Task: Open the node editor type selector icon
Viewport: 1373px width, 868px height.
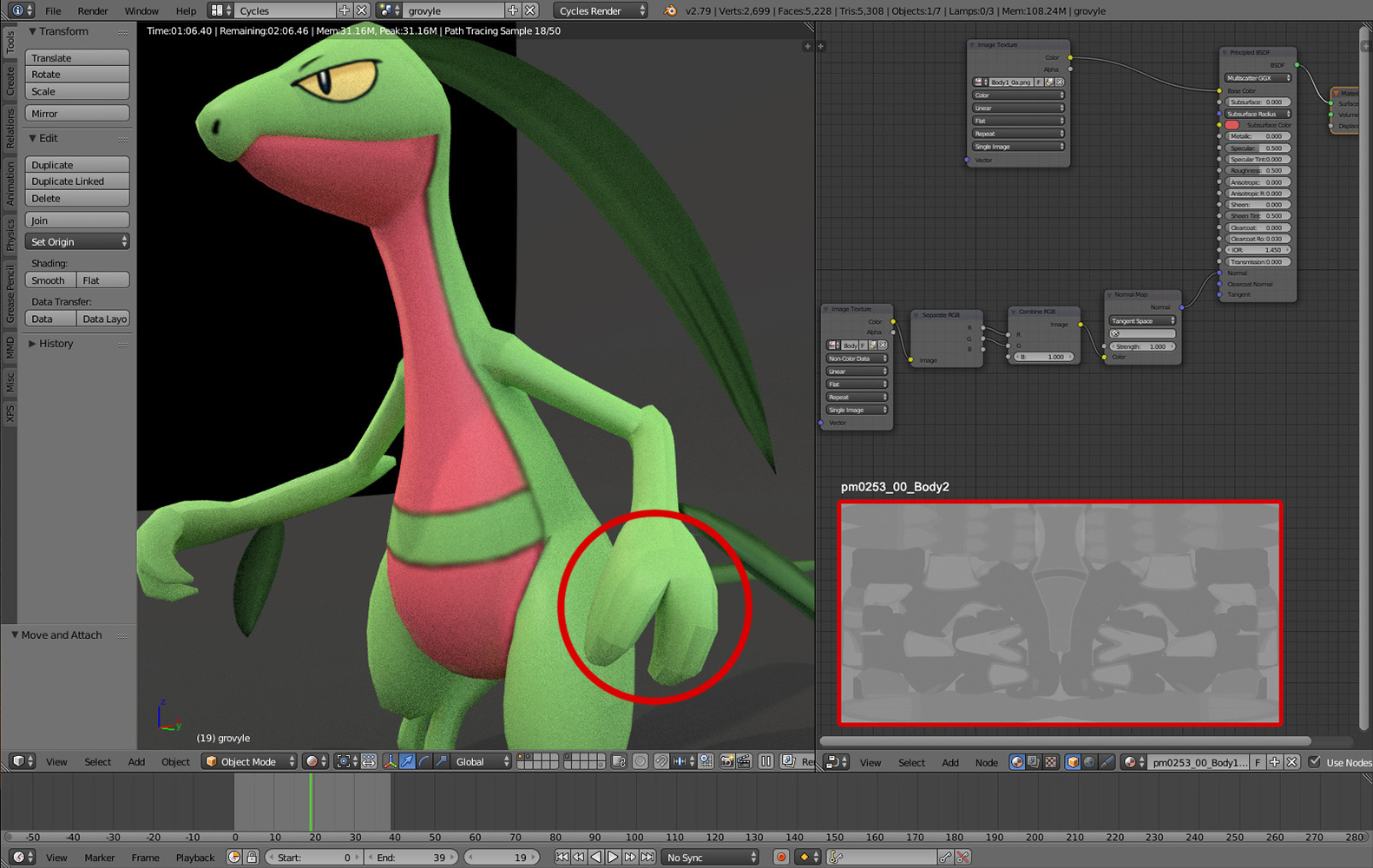Action: [837, 762]
